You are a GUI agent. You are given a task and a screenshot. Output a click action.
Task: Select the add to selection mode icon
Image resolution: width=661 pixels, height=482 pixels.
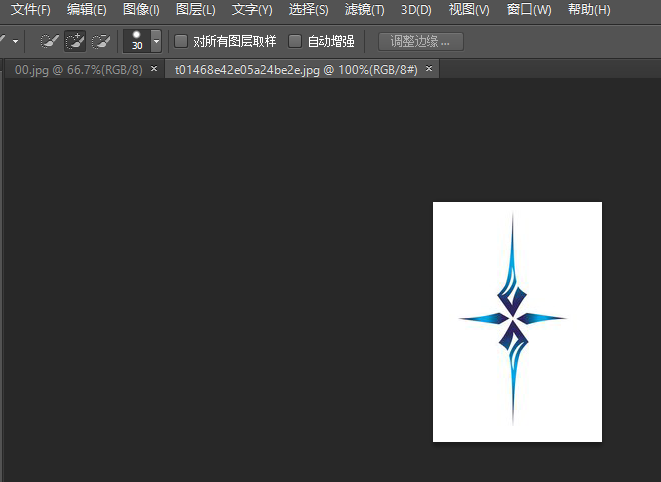(75, 41)
